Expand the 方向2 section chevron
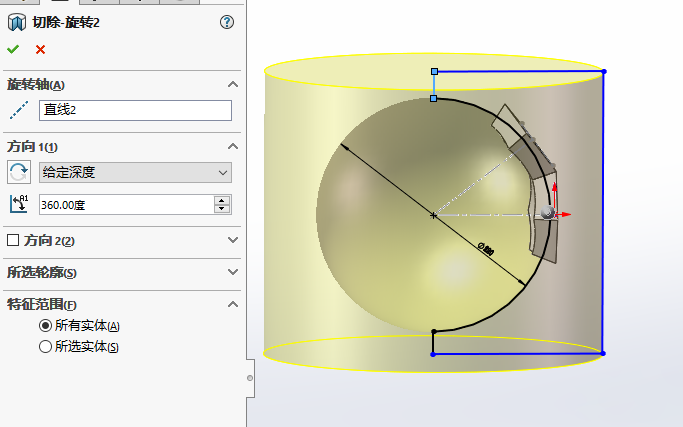The height and width of the screenshot is (427, 683). pos(233,240)
